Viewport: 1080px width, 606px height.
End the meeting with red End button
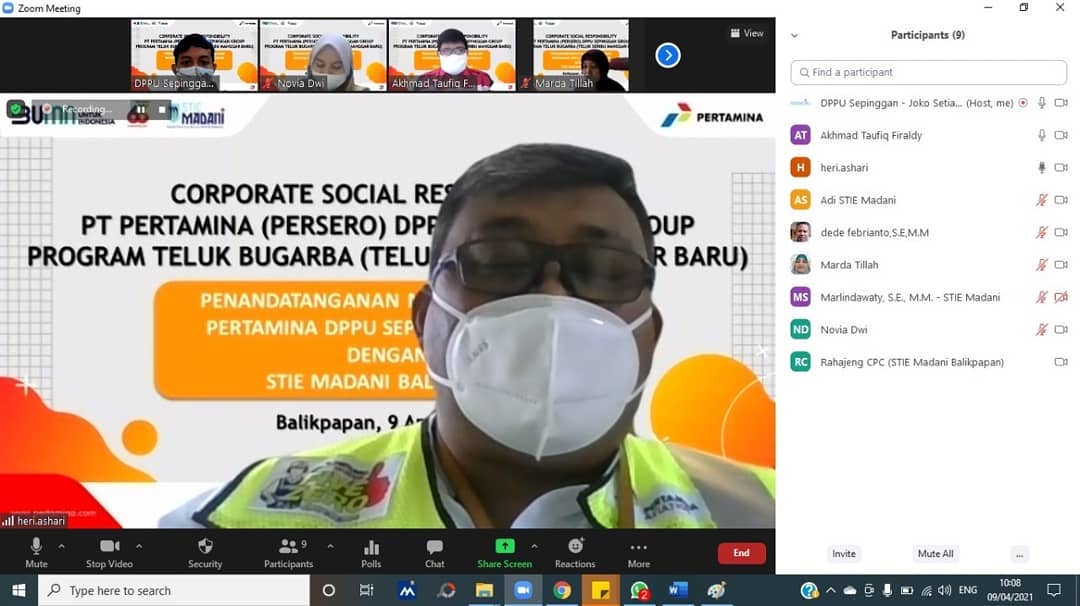[741, 553]
